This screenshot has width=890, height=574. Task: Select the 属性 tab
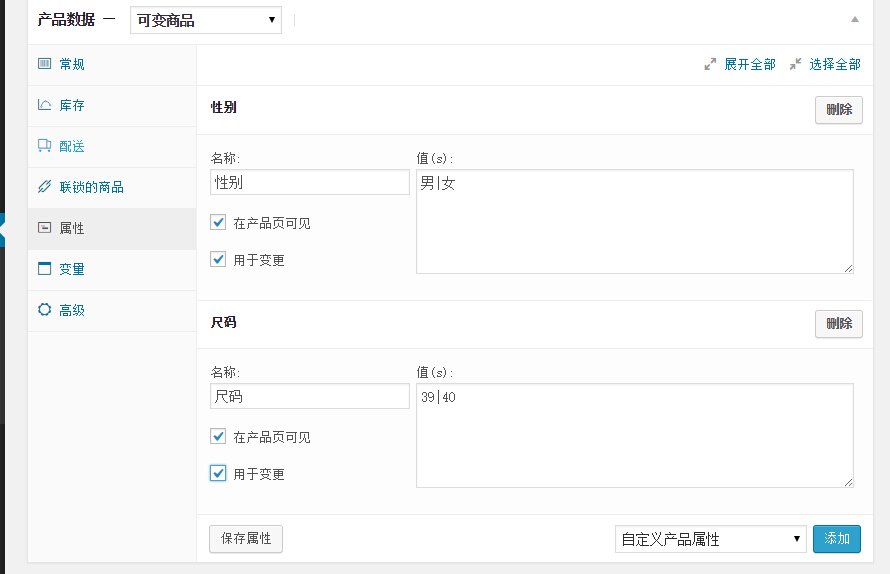pyautogui.click(x=112, y=229)
